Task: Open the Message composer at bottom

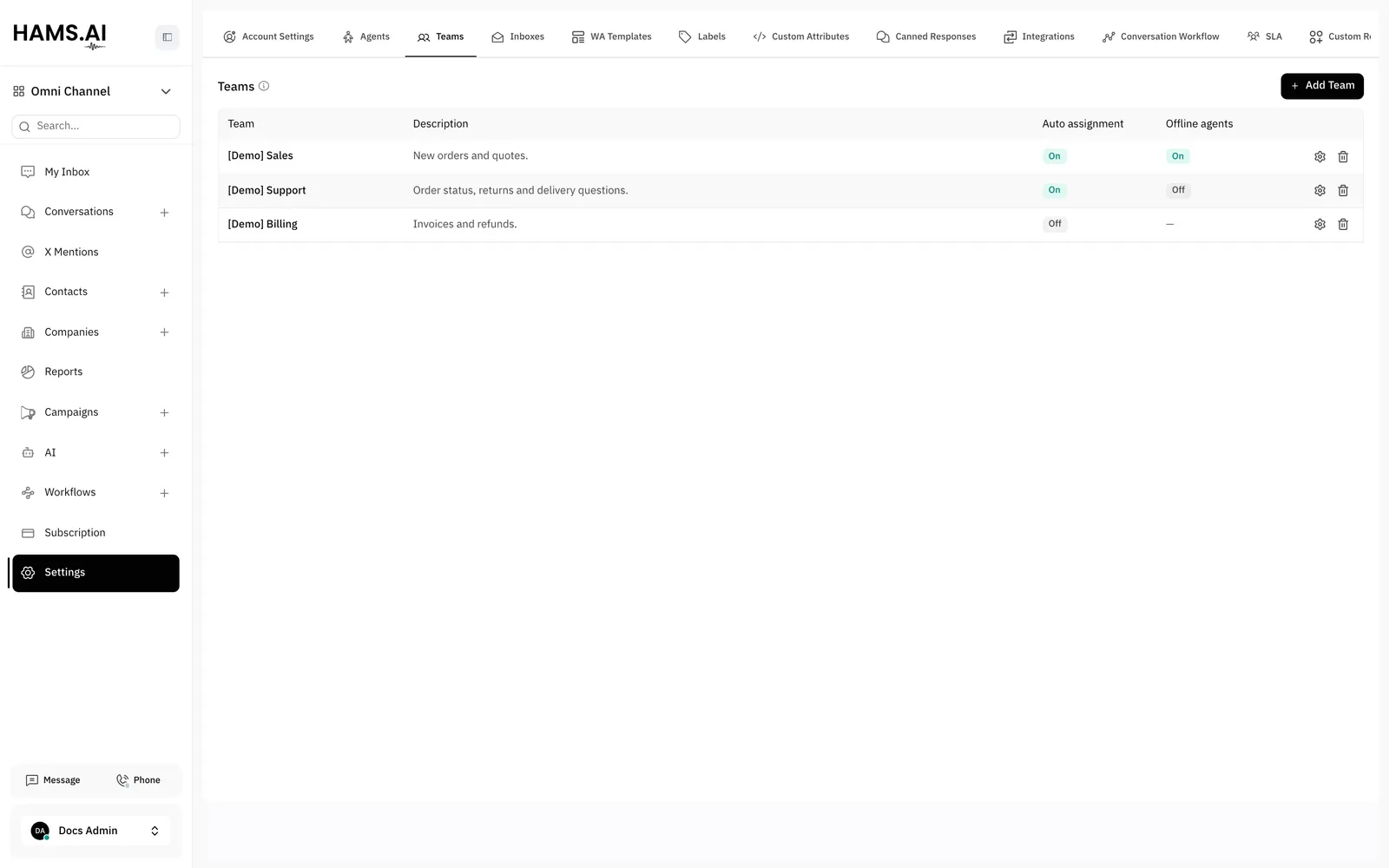Action: 53,780
